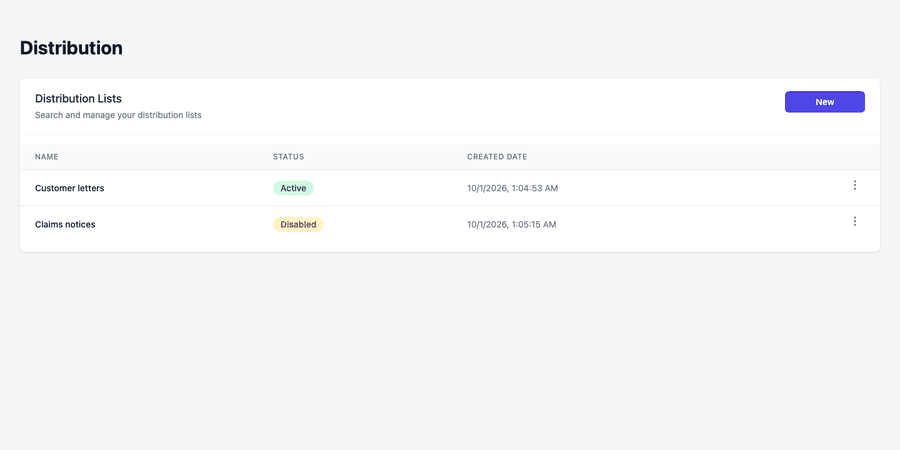Open the kebab menu for Customer letters
Image resolution: width=900 pixels, height=450 pixels.
855,185
